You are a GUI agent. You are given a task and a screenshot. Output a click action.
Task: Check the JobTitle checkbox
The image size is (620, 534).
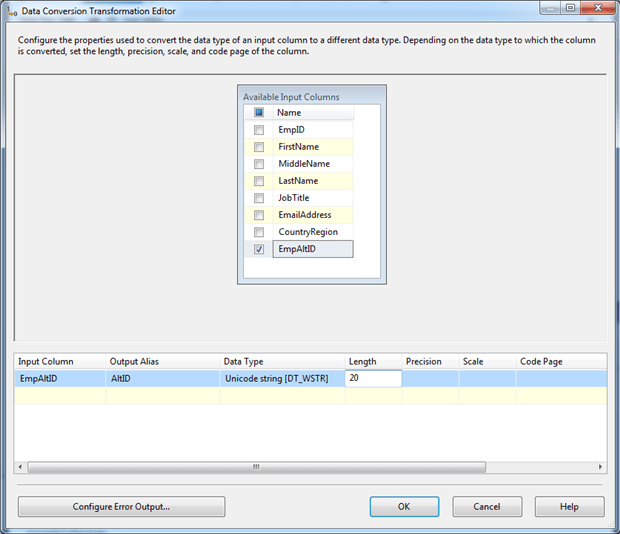259,198
